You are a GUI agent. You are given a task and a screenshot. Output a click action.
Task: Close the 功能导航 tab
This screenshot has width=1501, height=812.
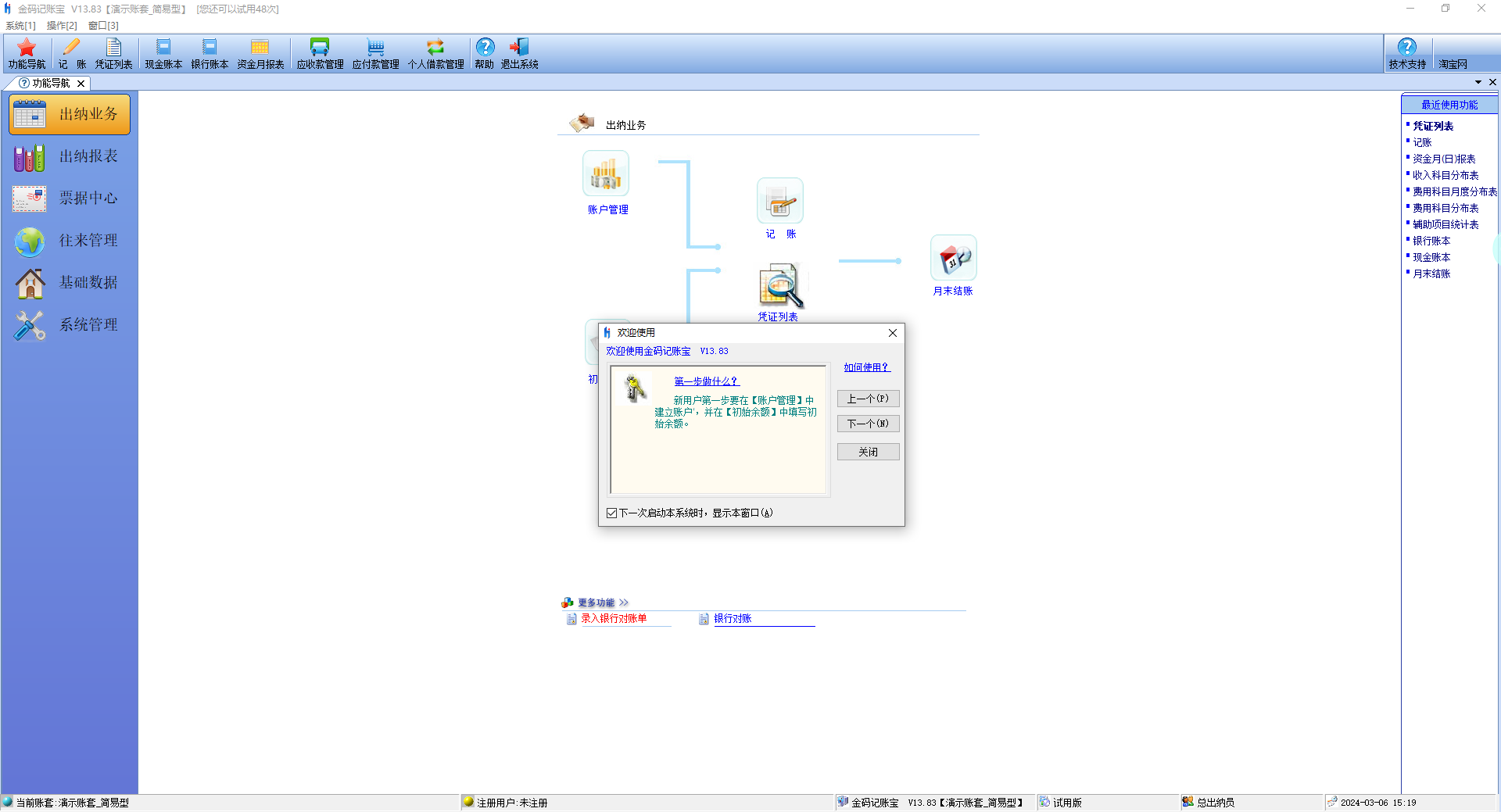pos(81,84)
